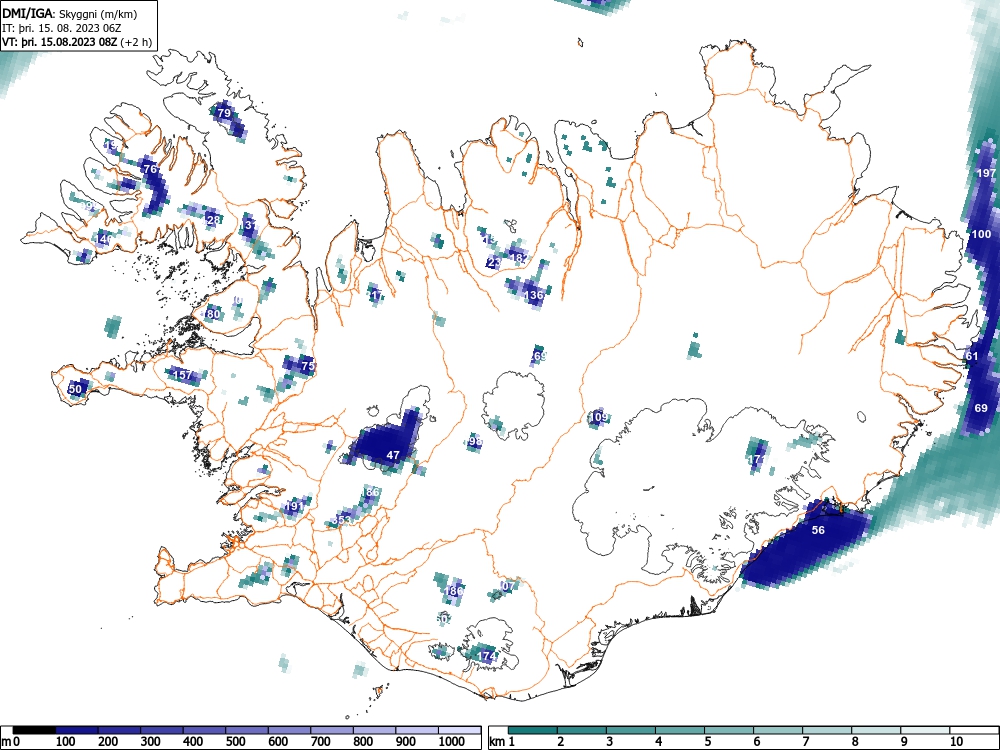Click the visibility value '80' on the map
The image size is (1000, 750).
coord(213,314)
